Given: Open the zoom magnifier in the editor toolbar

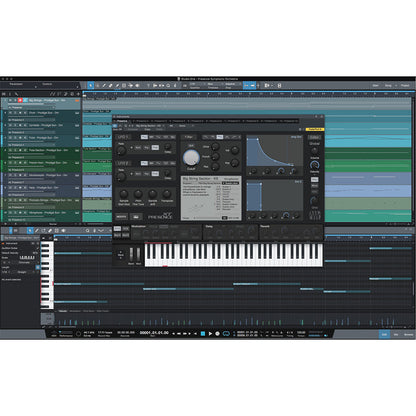Looking at the screenshot, I should (x=87, y=230).
